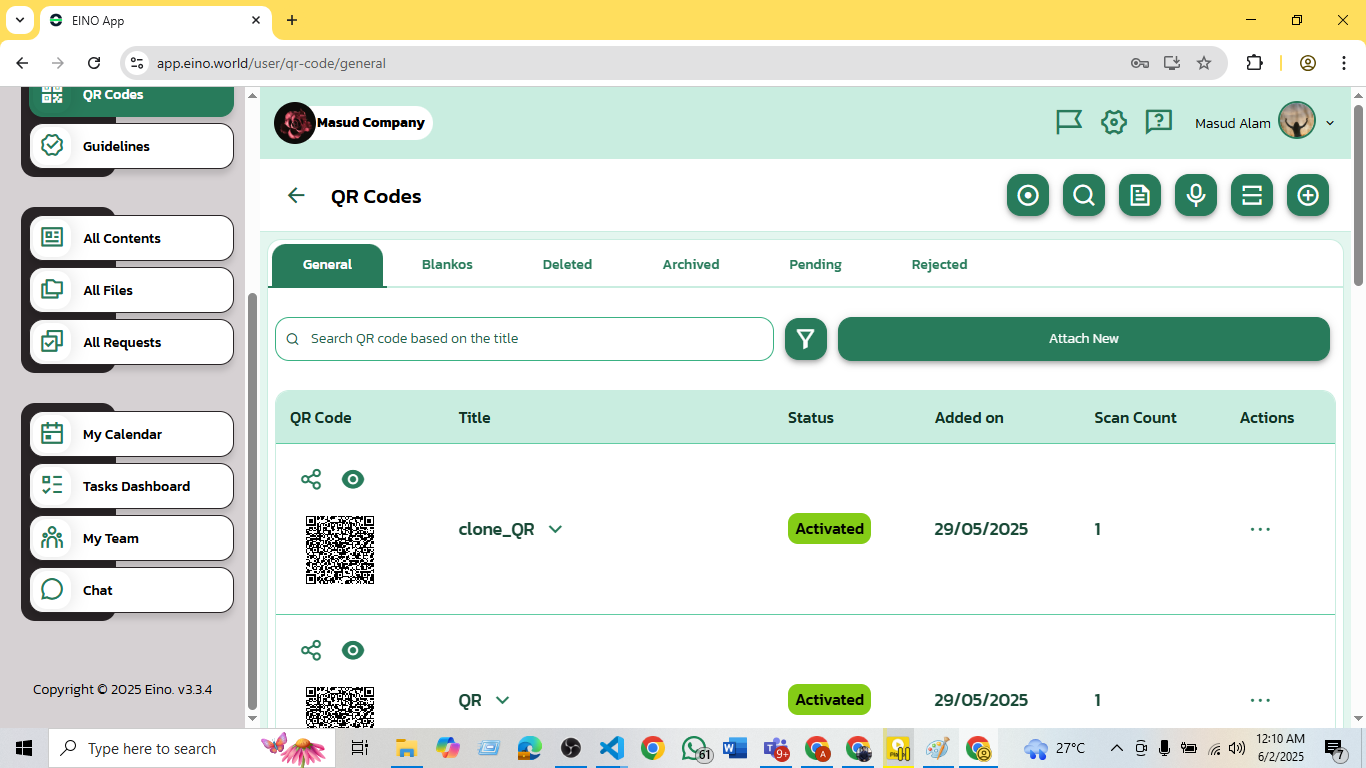Click the scanner toolbar button
The image size is (1366, 768).
1252,195
